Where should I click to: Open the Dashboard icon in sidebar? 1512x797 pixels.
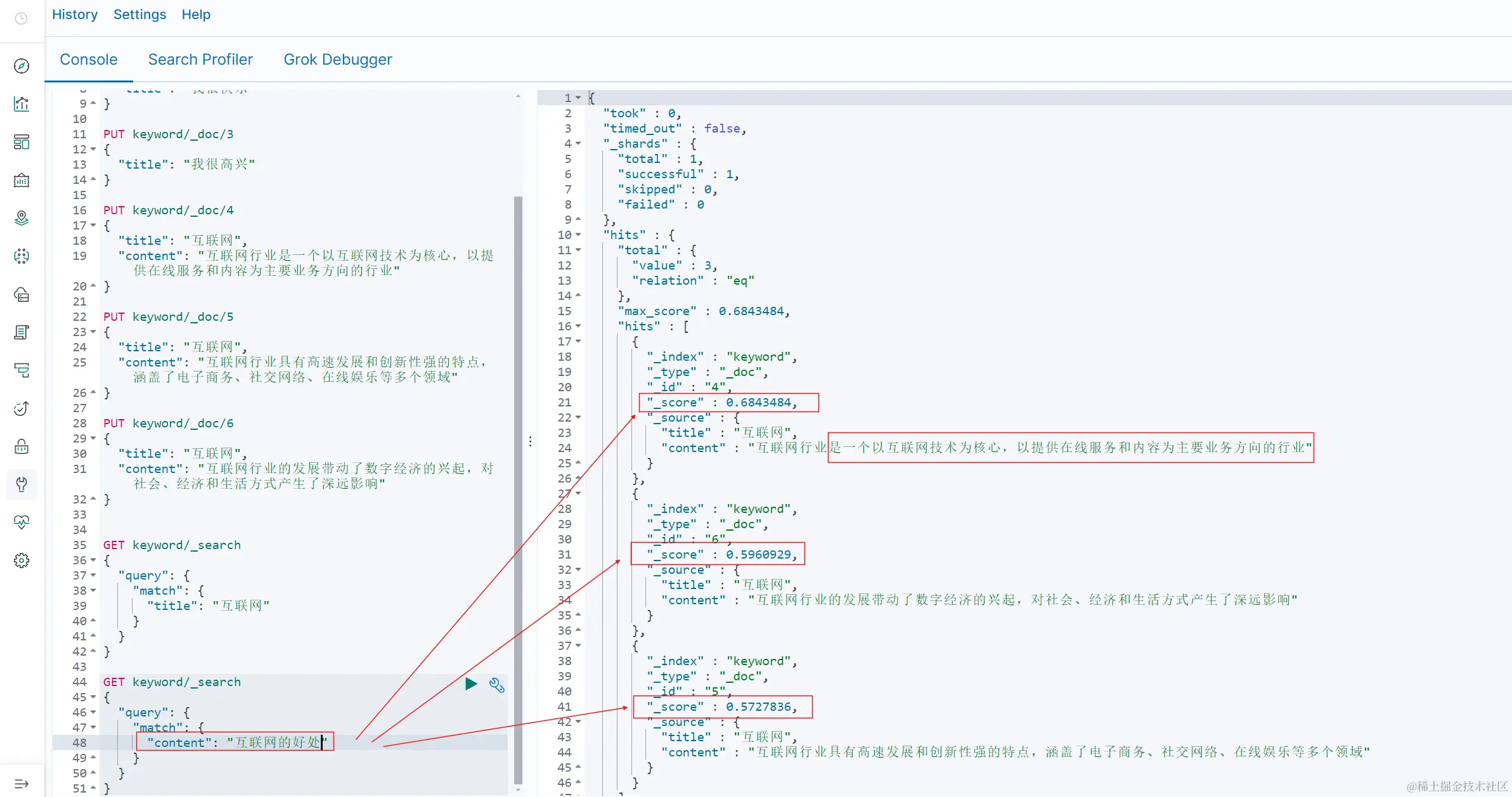tap(22, 142)
